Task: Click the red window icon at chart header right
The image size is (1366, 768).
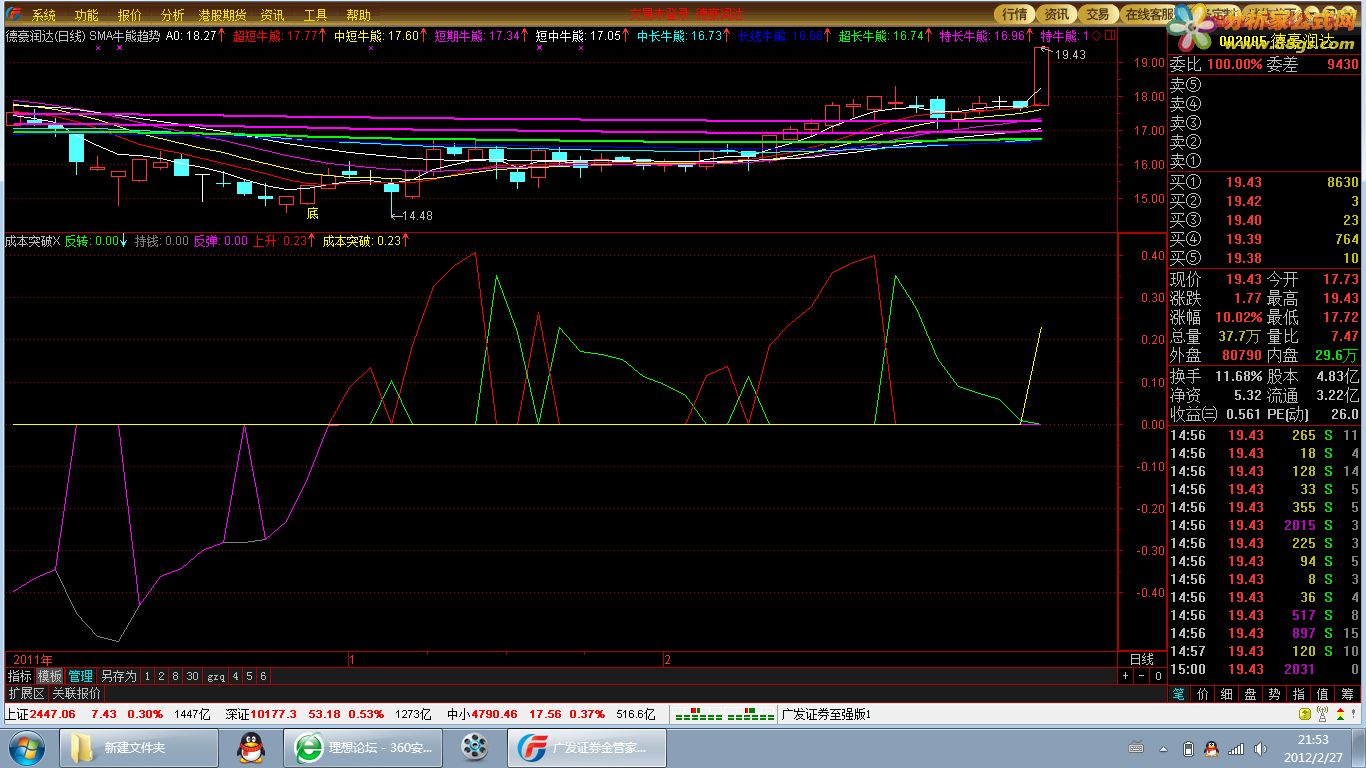Action: tap(1109, 35)
